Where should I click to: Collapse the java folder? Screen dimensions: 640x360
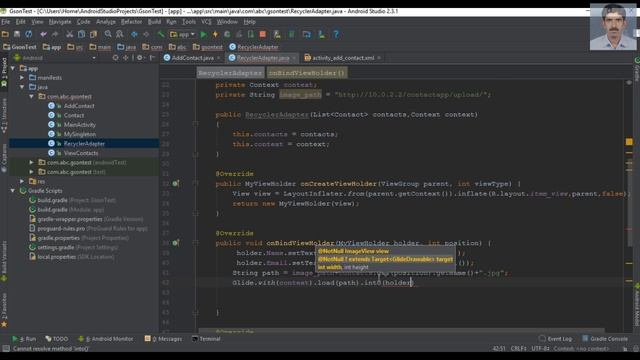pyautogui.click(x=22, y=87)
